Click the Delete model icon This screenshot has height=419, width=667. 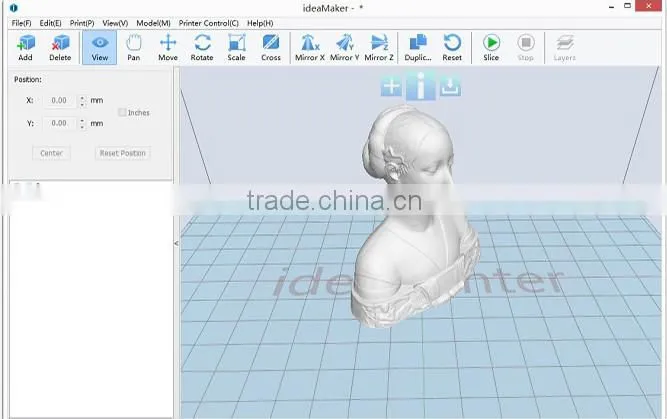(60, 47)
